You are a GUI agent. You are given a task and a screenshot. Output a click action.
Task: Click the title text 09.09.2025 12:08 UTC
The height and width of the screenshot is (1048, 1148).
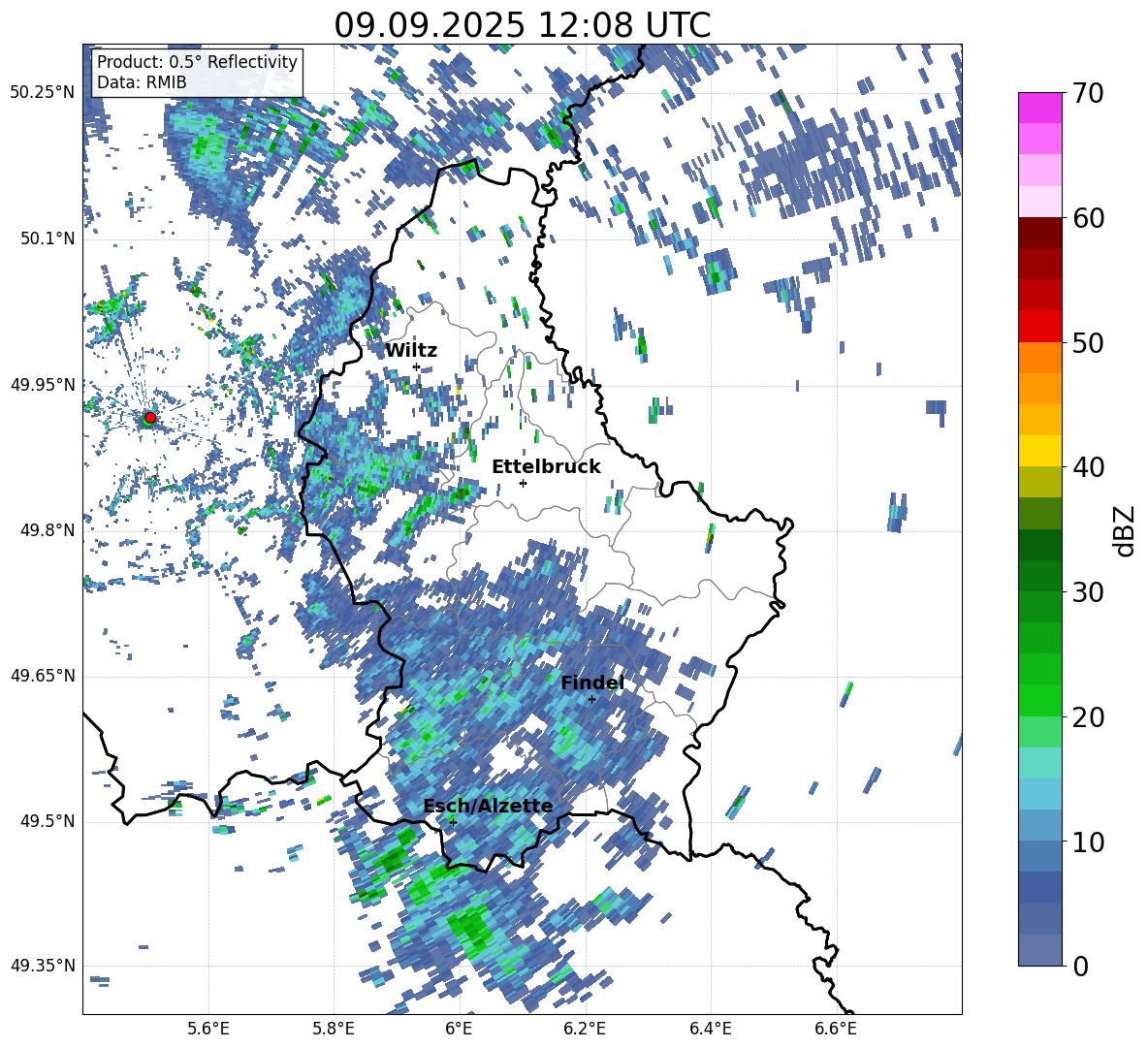click(x=522, y=25)
